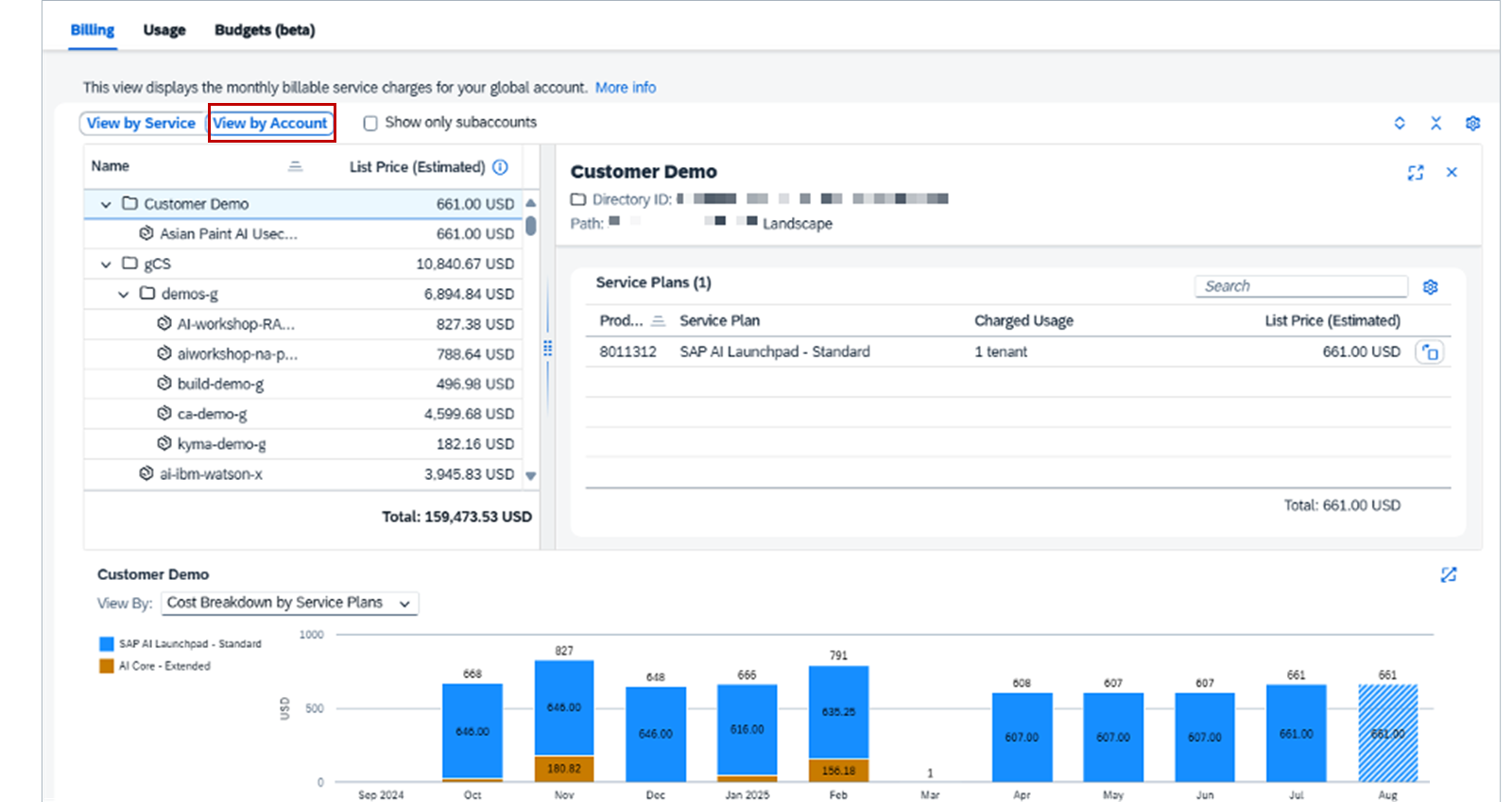Click the Customer Demo folder icon in tree
The image size is (1512, 802).
pos(129,203)
